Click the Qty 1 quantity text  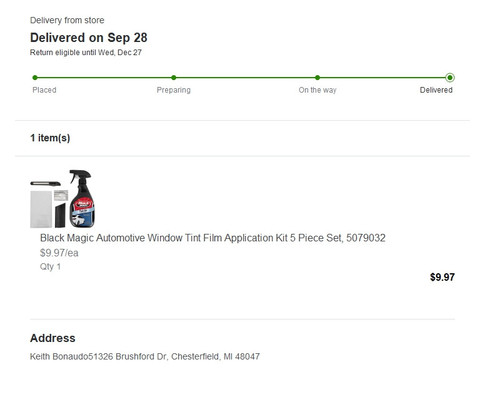pos(50,267)
